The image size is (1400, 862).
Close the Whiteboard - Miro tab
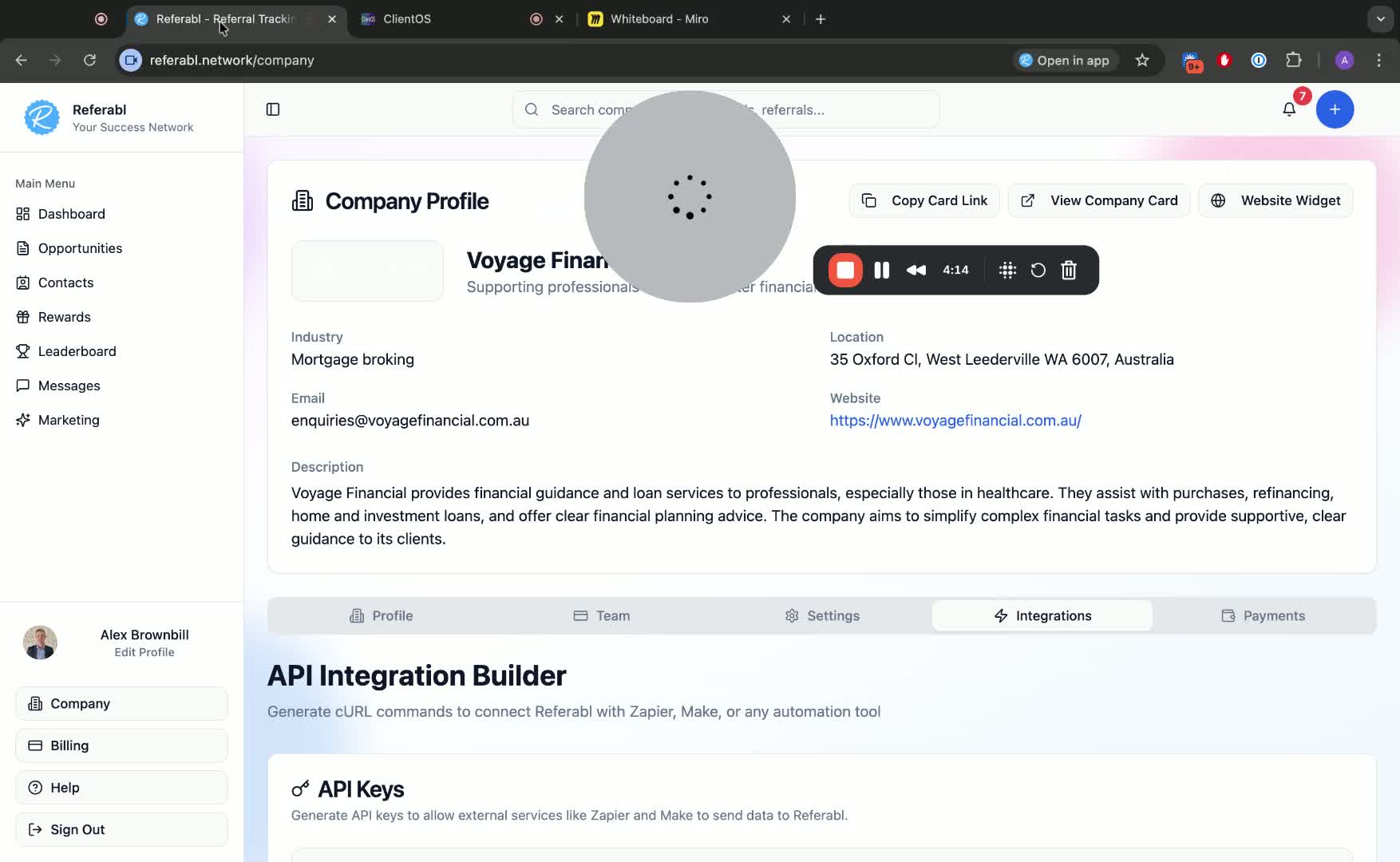coord(786,19)
